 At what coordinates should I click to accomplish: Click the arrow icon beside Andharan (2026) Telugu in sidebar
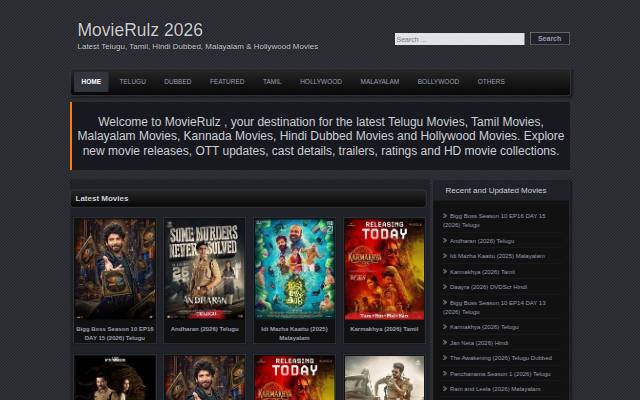pyautogui.click(x=445, y=240)
